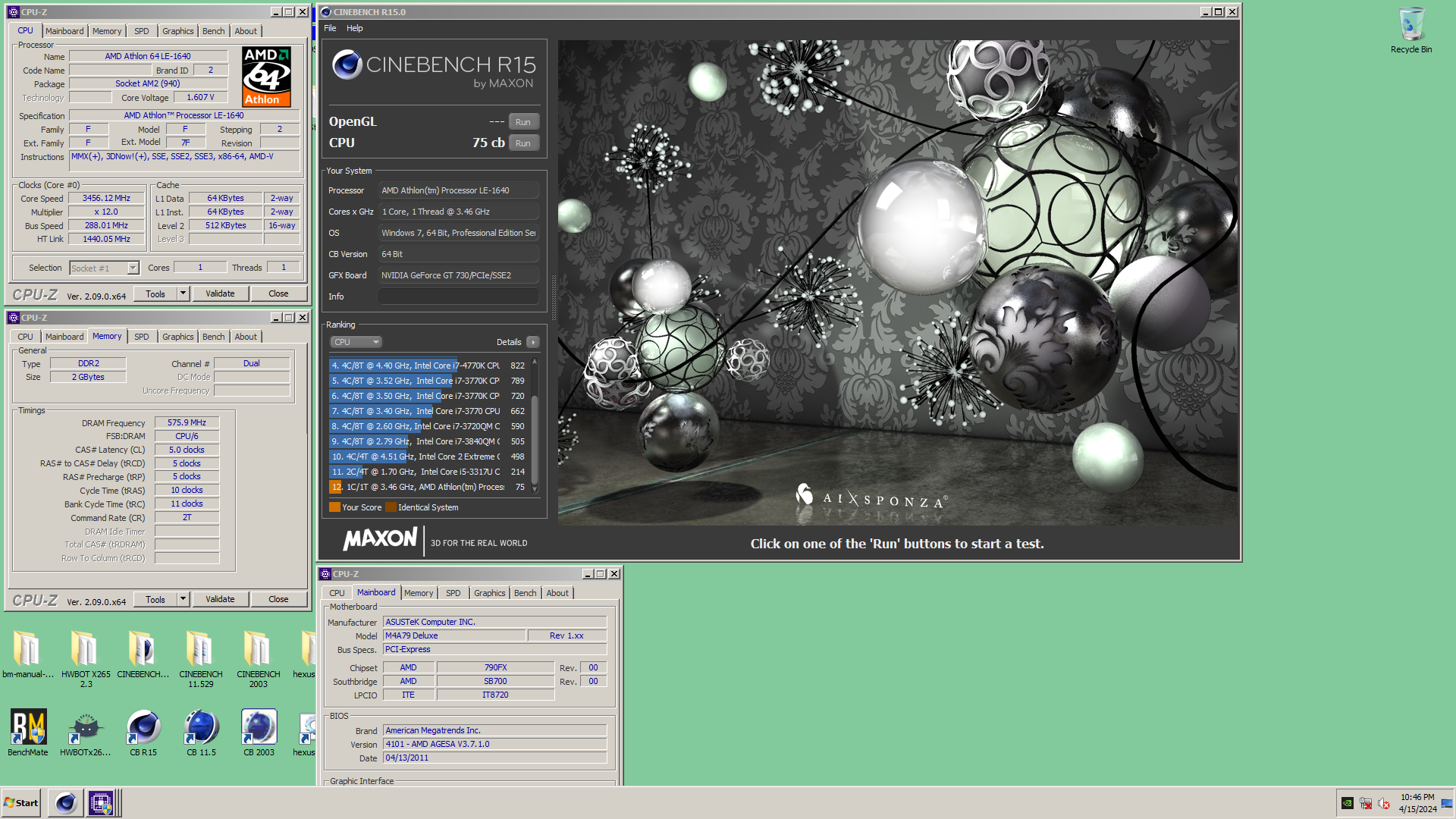Click the Cinebench R15 logo
Viewport: 1456px width, 819px height.
[434, 70]
